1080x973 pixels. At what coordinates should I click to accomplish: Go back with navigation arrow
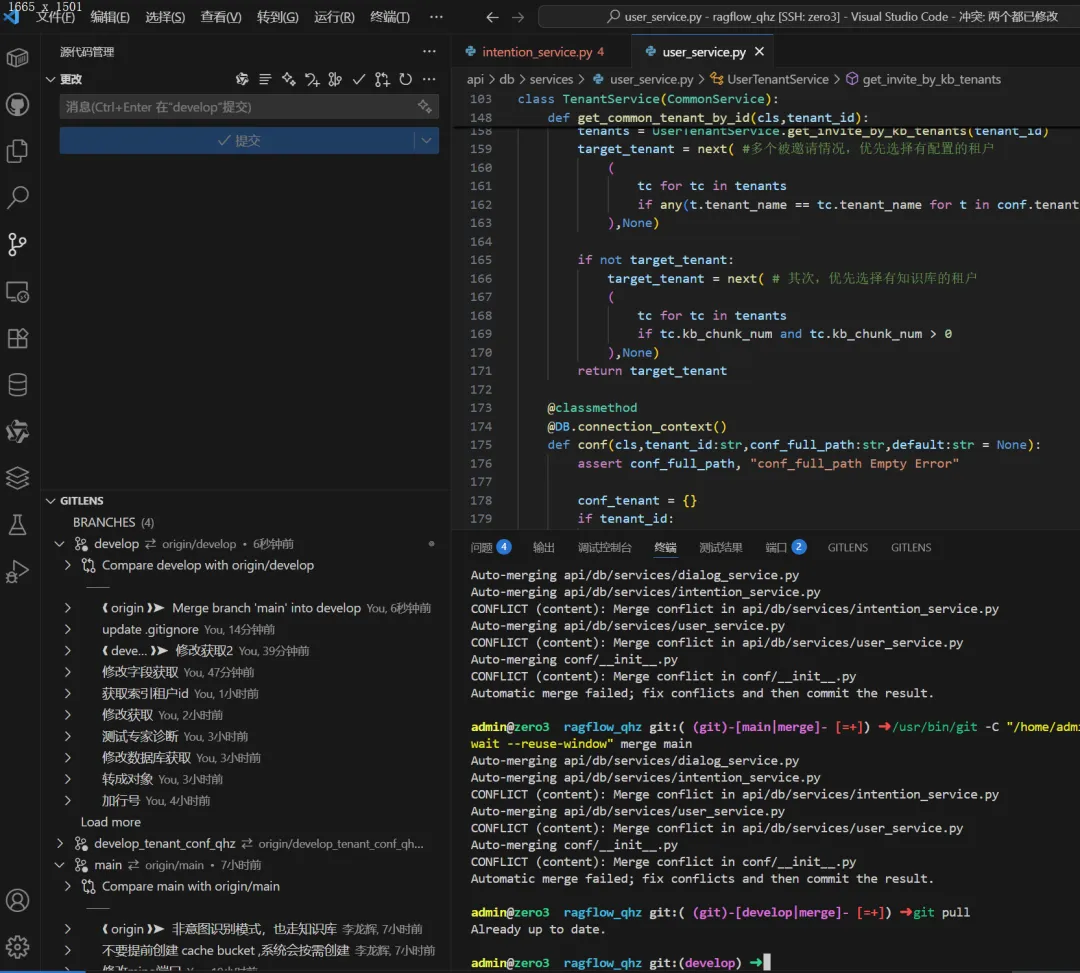(492, 17)
